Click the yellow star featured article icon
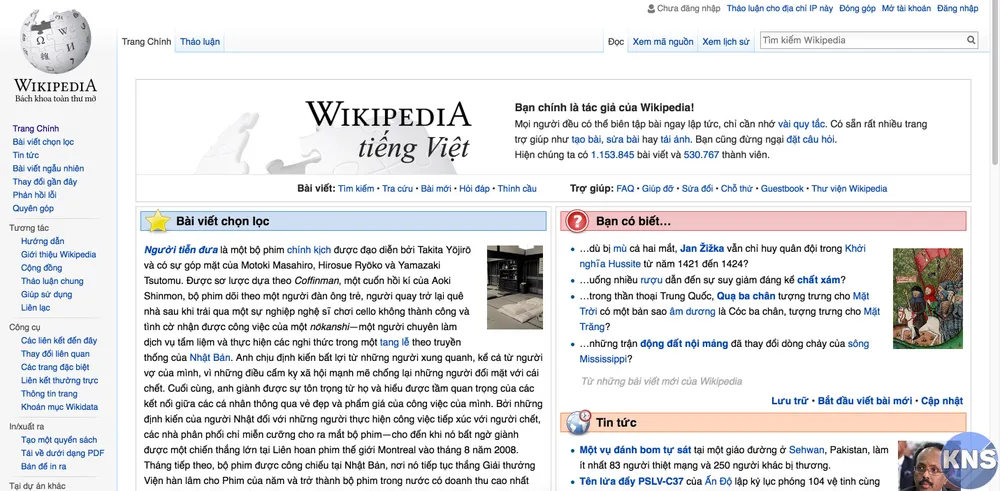Screen dimensions: 1000x491 pyautogui.click(x=157, y=221)
